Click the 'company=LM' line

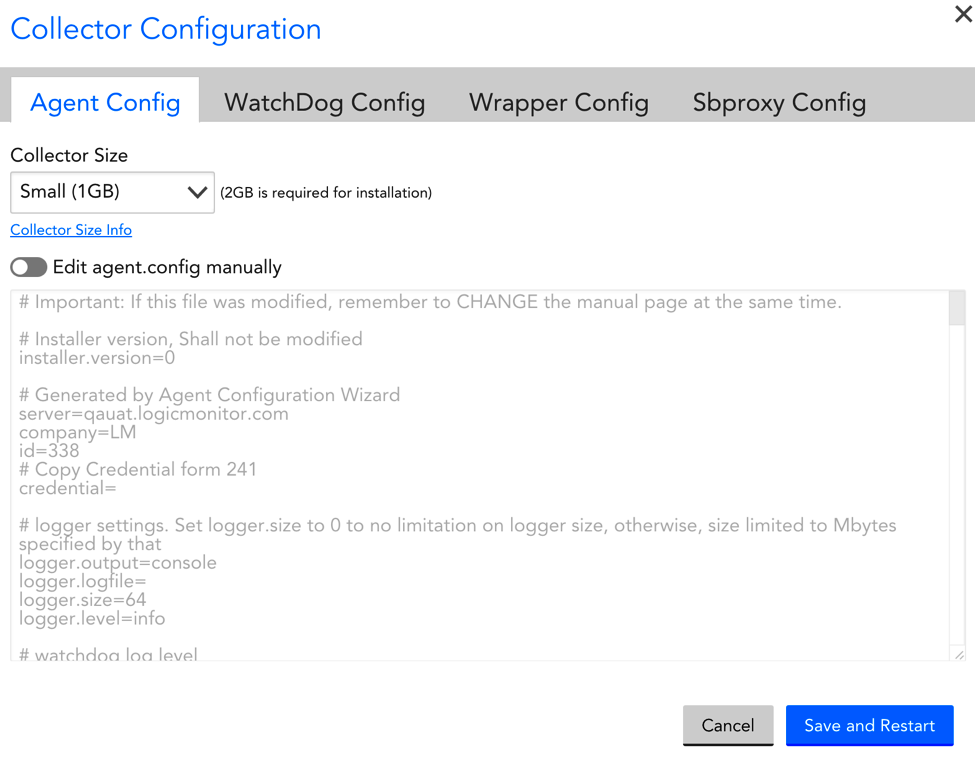(77, 432)
